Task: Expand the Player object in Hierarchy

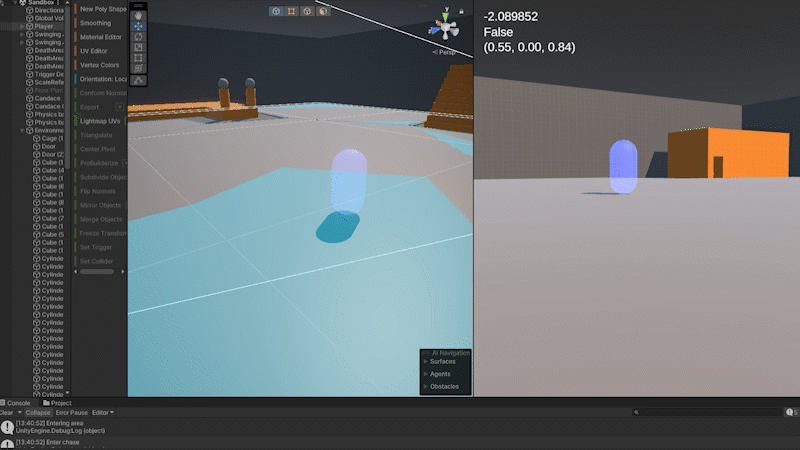Action: click(22, 26)
